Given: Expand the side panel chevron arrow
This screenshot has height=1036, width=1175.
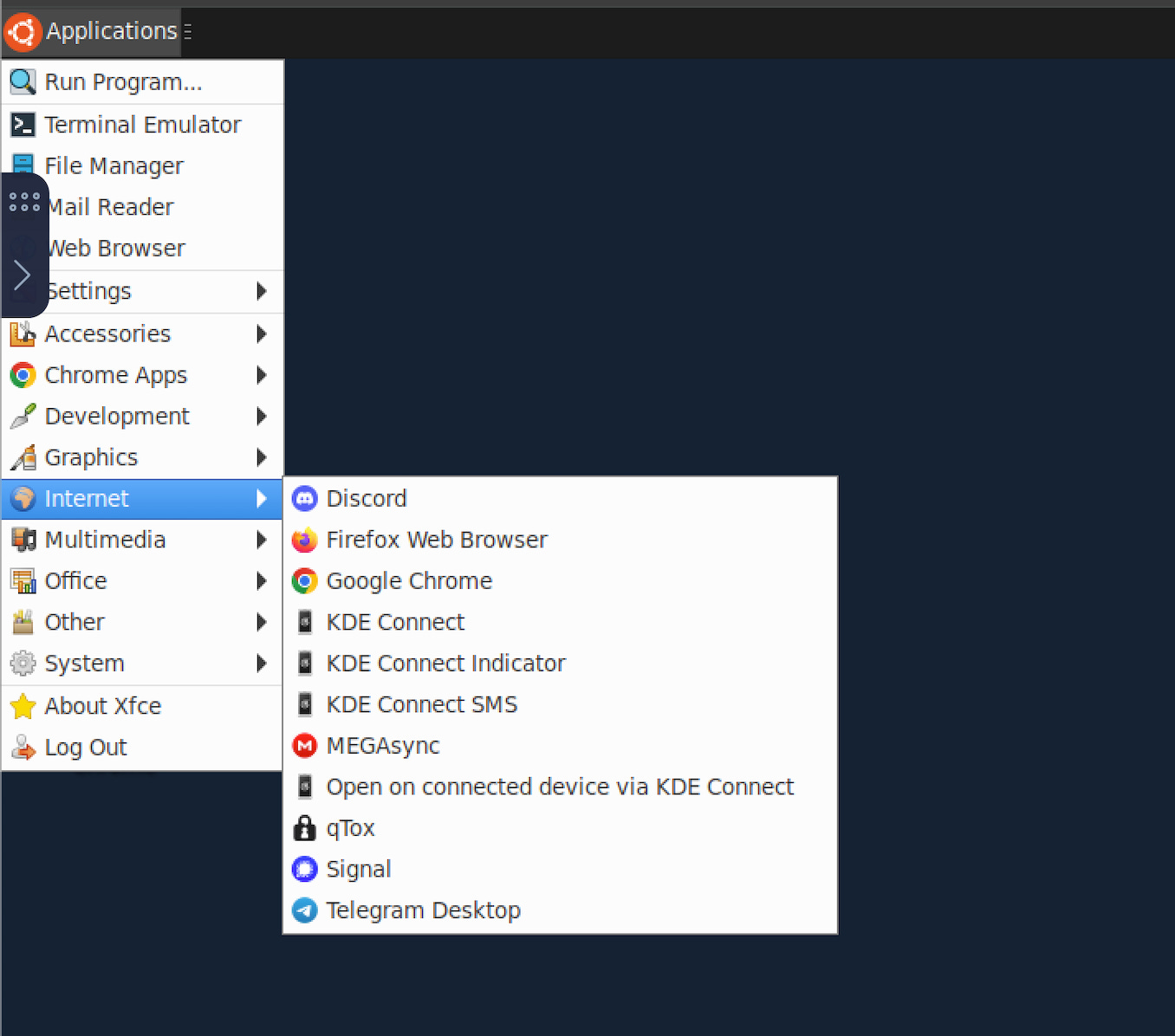Looking at the screenshot, I should click(23, 275).
